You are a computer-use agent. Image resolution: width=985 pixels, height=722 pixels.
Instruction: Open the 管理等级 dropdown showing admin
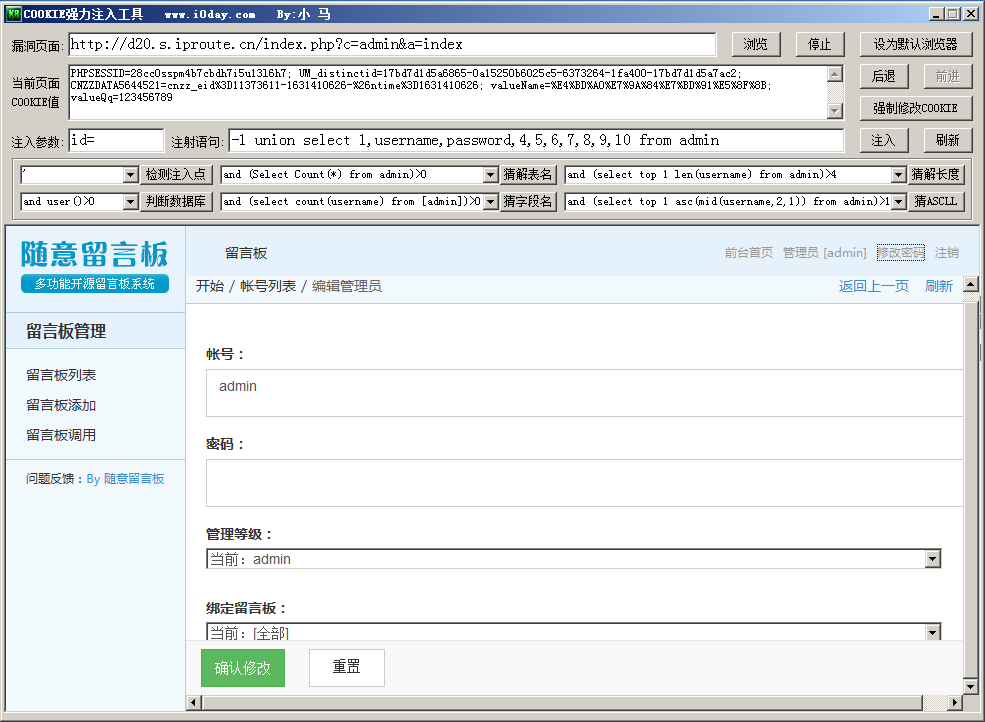pos(932,558)
